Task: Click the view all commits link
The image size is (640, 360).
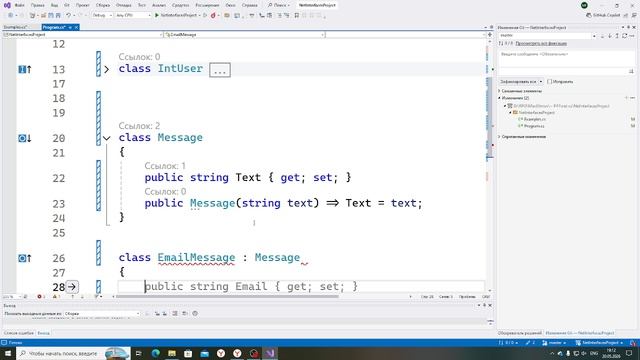Action: click(541, 43)
